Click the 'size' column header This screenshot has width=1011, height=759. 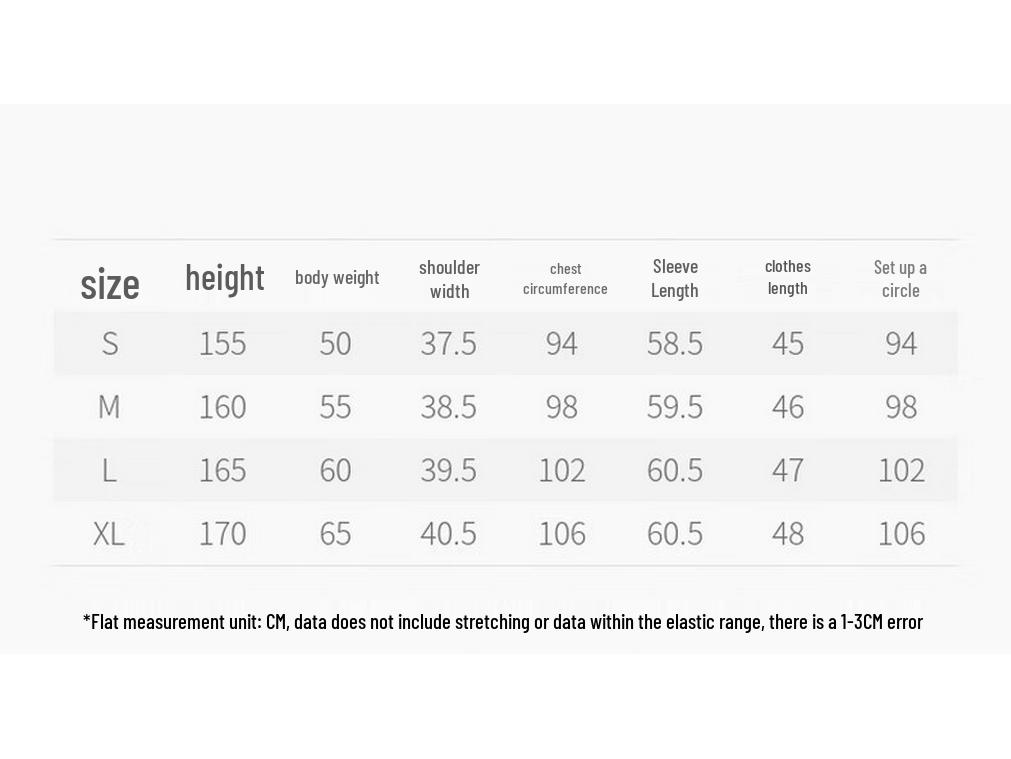pos(110,284)
